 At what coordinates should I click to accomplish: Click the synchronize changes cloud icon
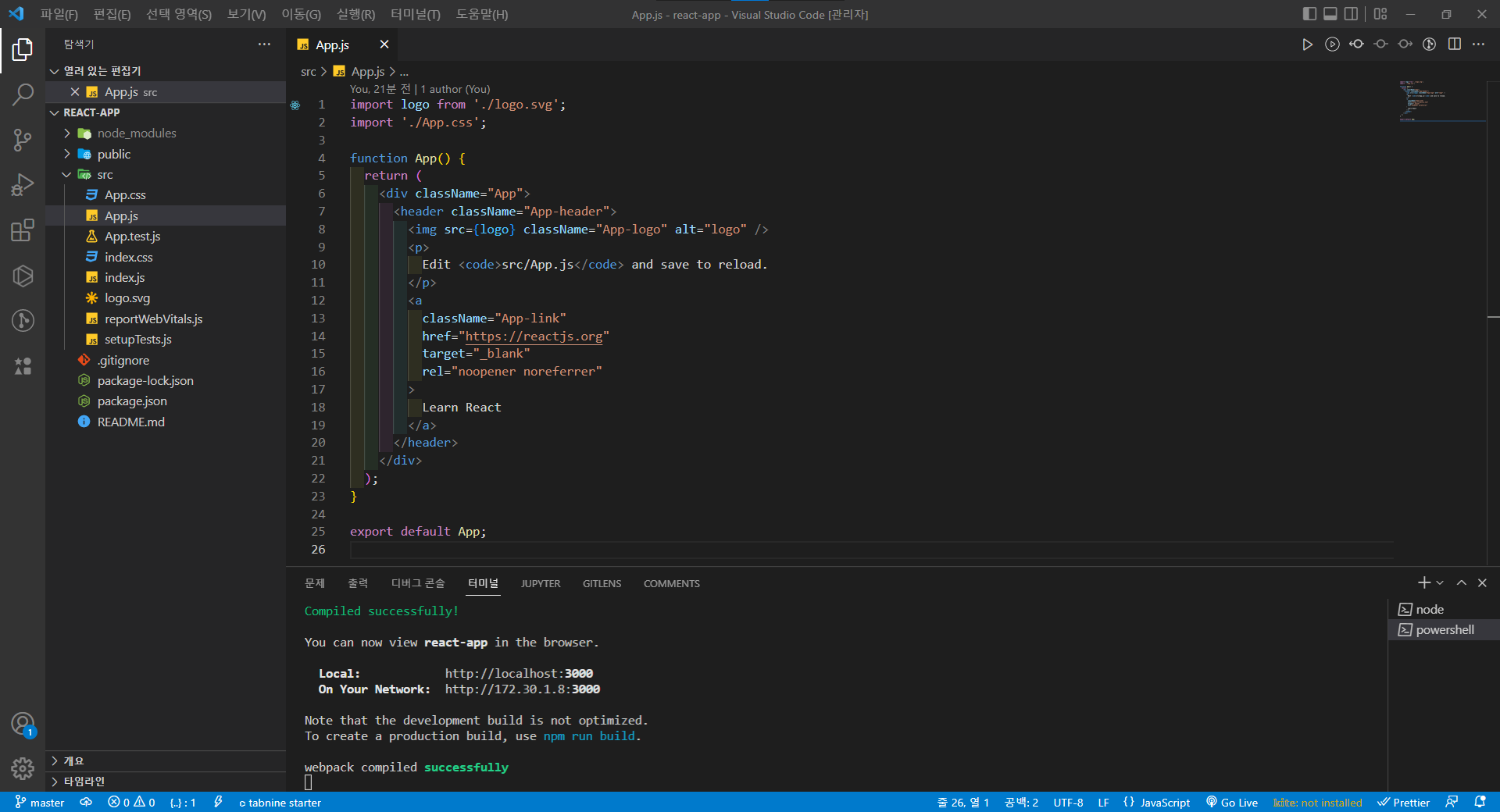(86, 803)
